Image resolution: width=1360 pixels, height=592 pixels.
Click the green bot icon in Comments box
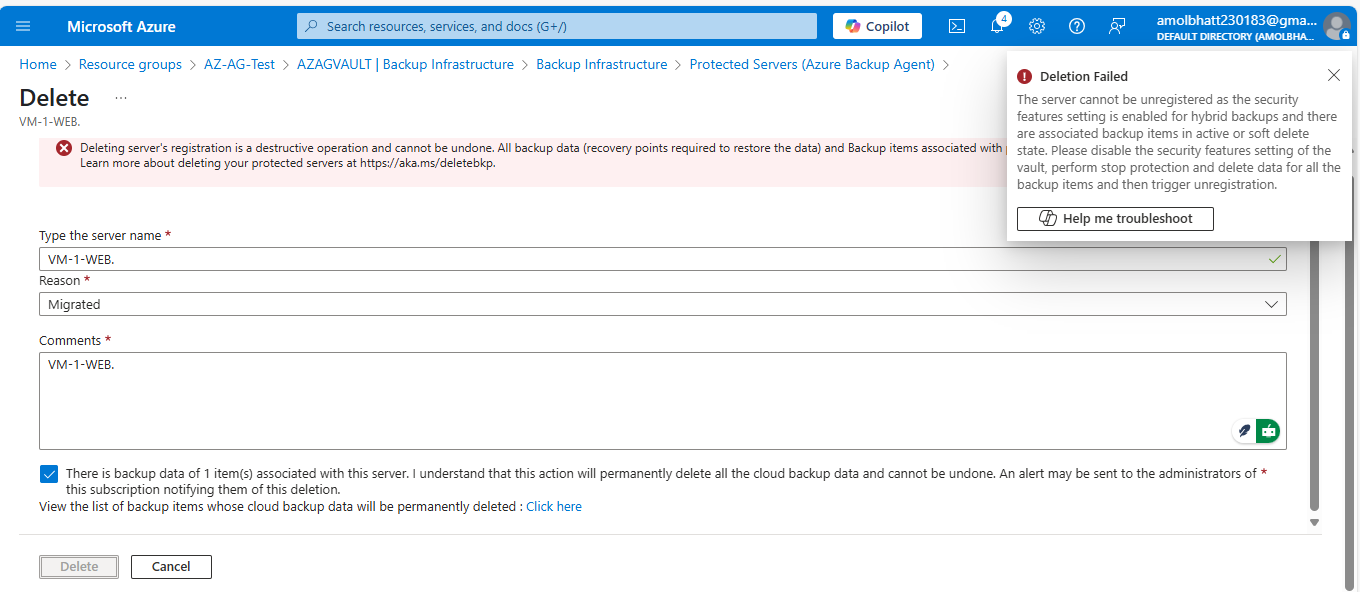click(1267, 430)
